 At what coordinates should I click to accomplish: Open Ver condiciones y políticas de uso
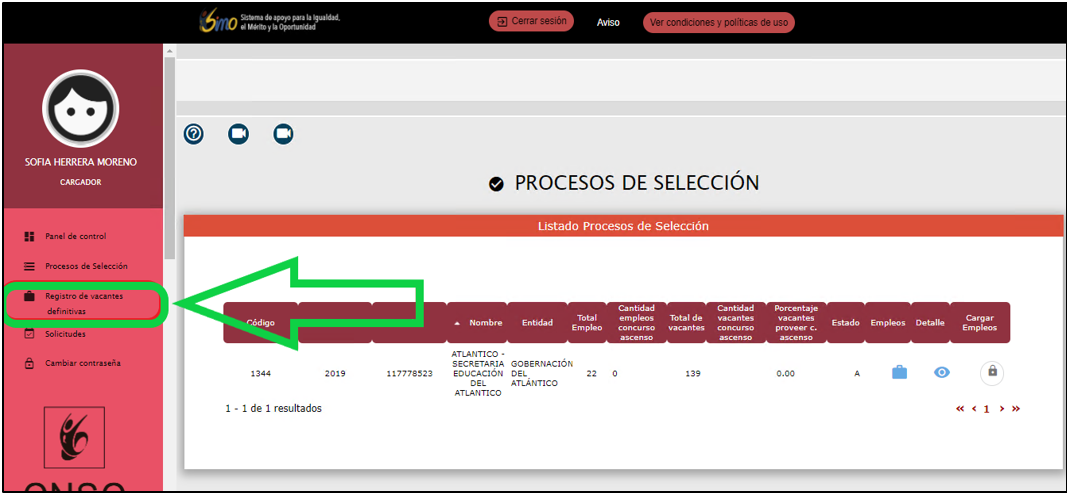pos(718,22)
